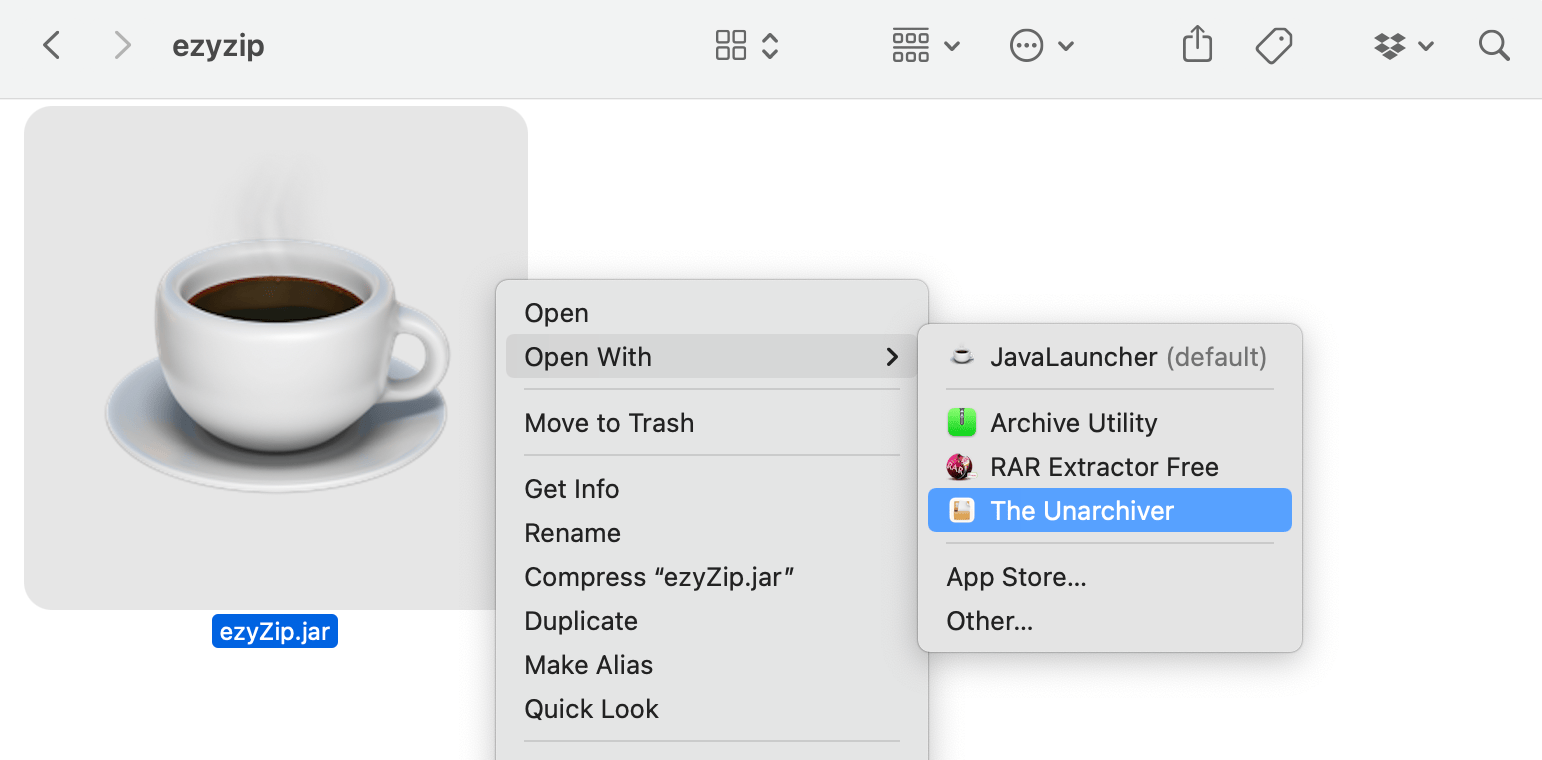Viewport: 1542px width, 760px height.
Task: Select the Archive Utility app icon
Action: tap(960, 422)
